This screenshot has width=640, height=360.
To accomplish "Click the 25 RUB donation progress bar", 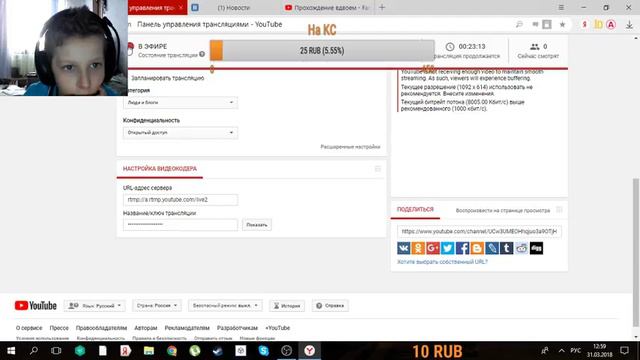I will (322, 51).
